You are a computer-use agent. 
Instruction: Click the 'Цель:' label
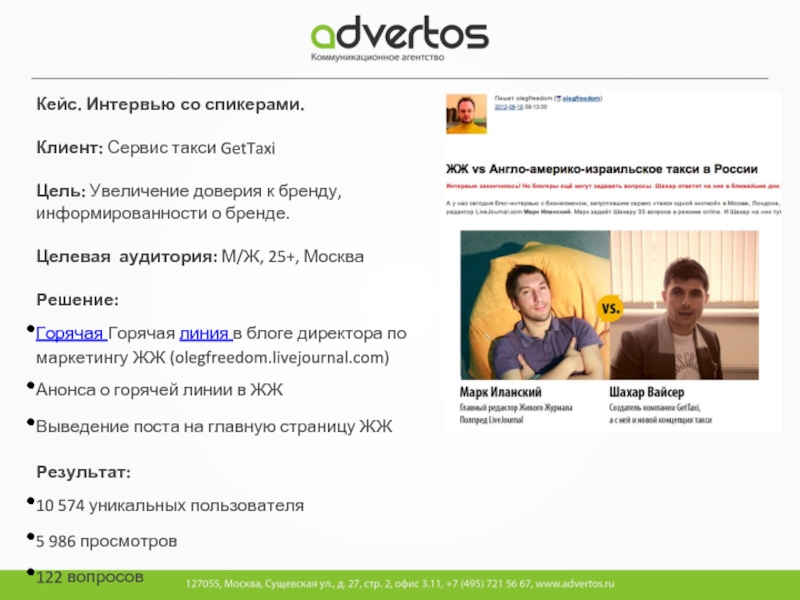point(61,191)
